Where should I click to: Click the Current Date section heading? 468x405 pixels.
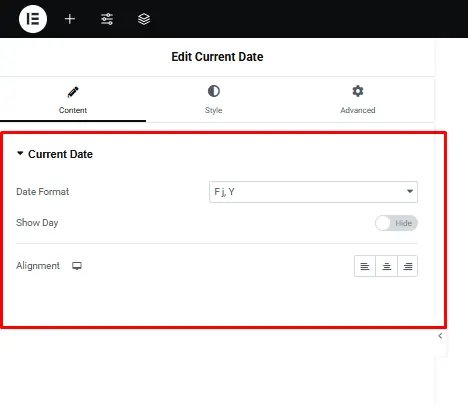click(60, 154)
